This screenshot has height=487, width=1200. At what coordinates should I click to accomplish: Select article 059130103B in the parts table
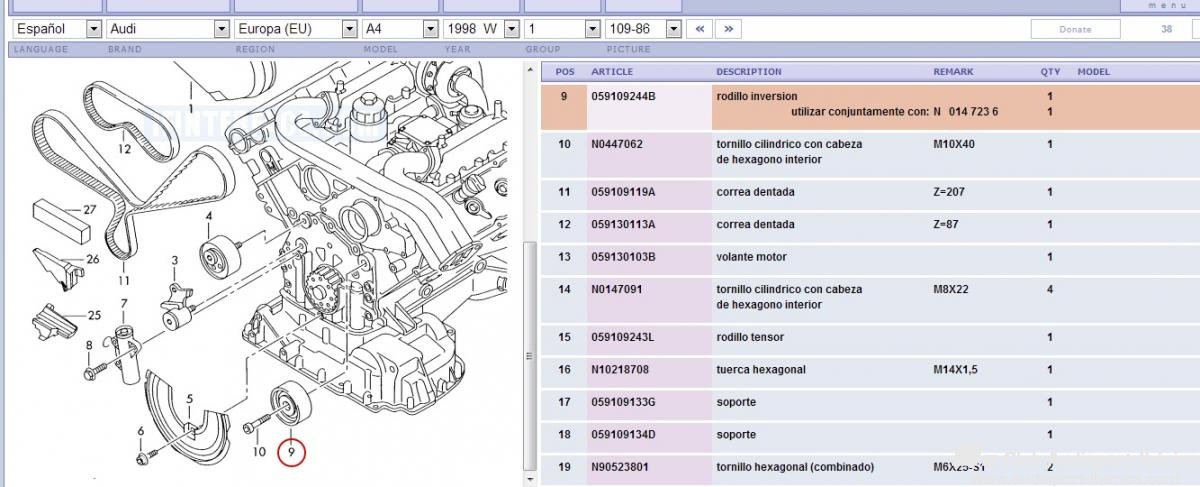(x=623, y=257)
